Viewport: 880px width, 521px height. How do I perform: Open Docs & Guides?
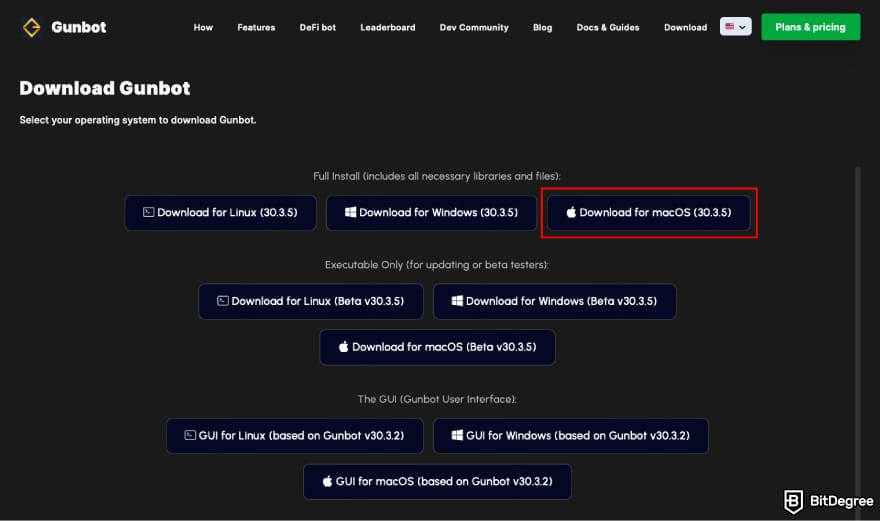[608, 28]
